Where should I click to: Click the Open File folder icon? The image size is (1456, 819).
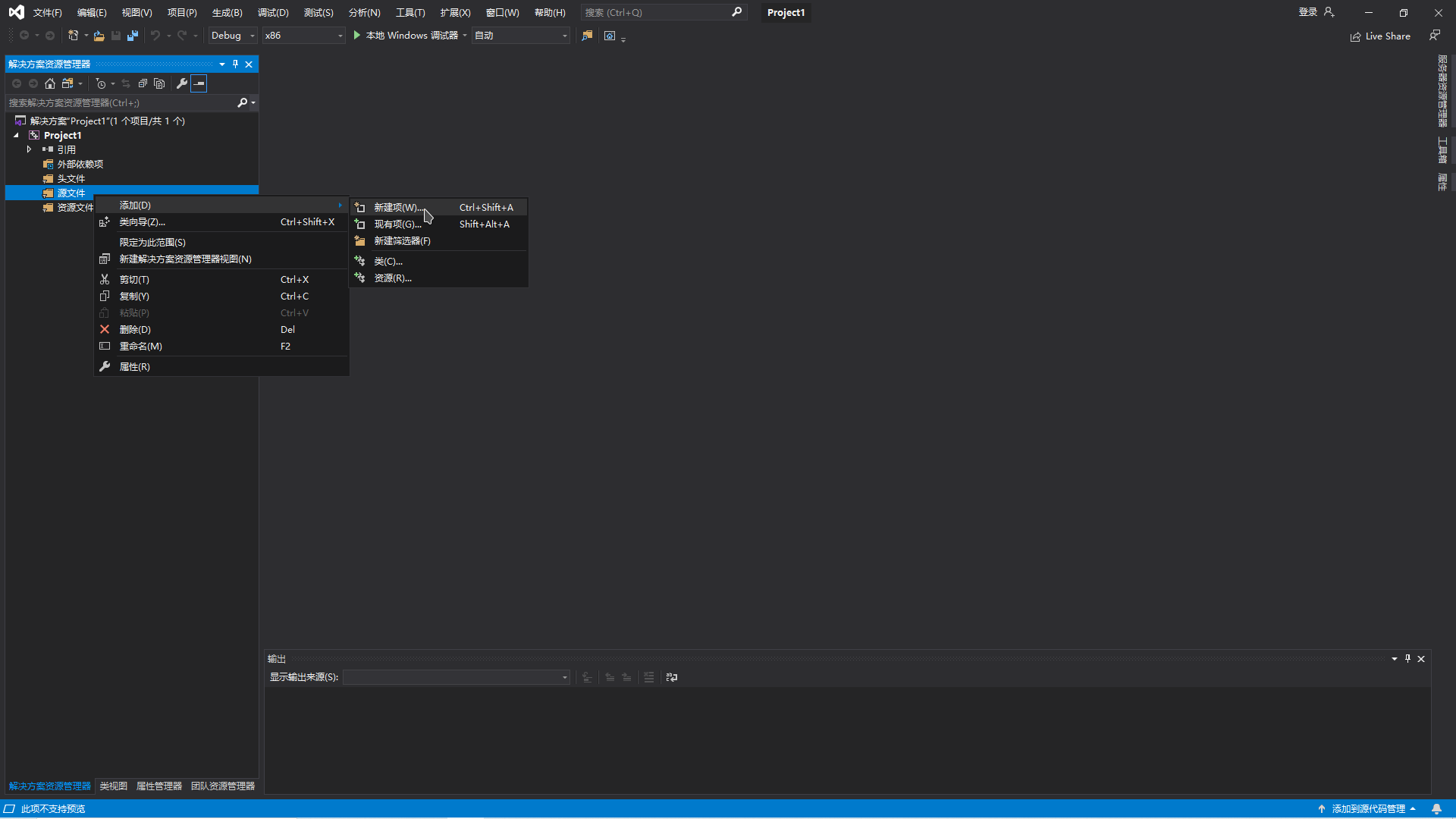99,36
